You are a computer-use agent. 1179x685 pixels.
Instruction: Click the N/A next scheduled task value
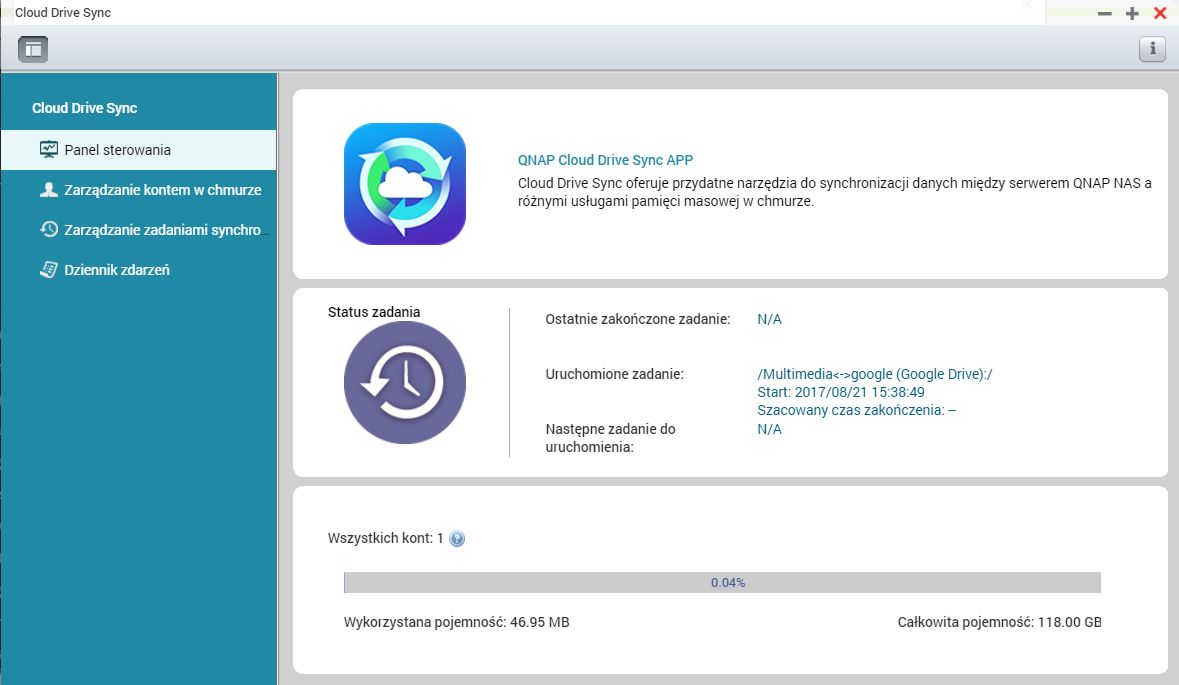(769, 429)
